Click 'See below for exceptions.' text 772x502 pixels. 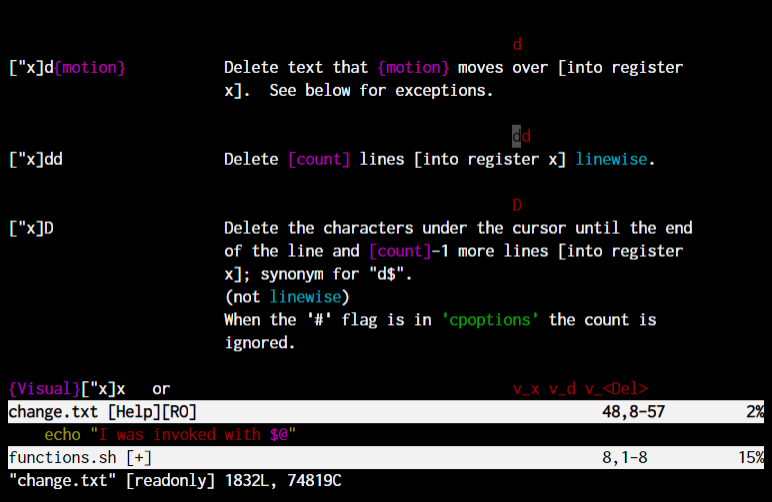click(x=382, y=91)
